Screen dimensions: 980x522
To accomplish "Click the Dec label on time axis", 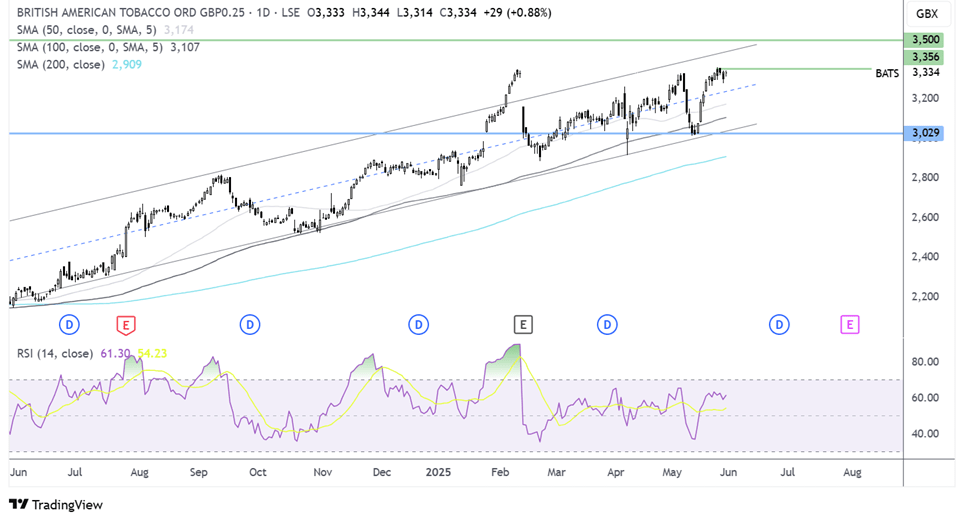I will (x=382, y=472).
